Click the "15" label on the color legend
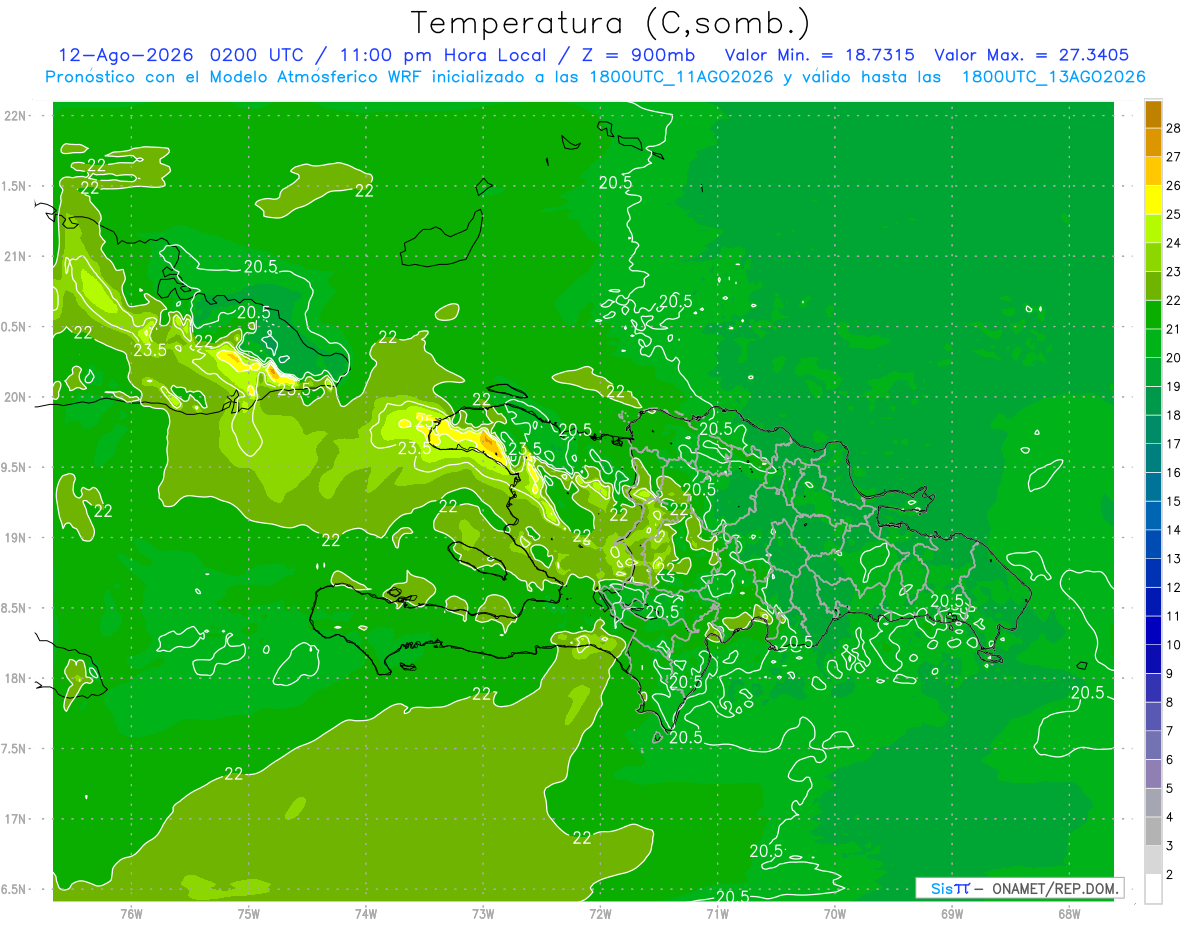1200x927 pixels. 1173,501
